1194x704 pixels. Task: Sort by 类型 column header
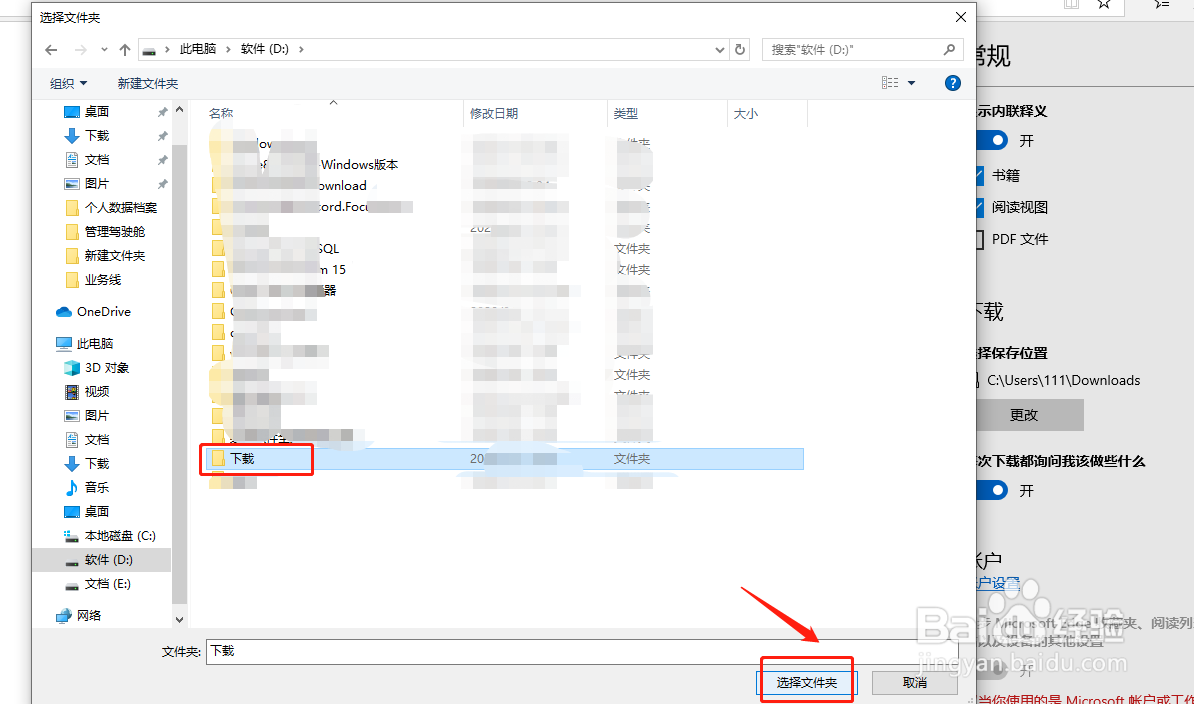(x=625, y=113)
